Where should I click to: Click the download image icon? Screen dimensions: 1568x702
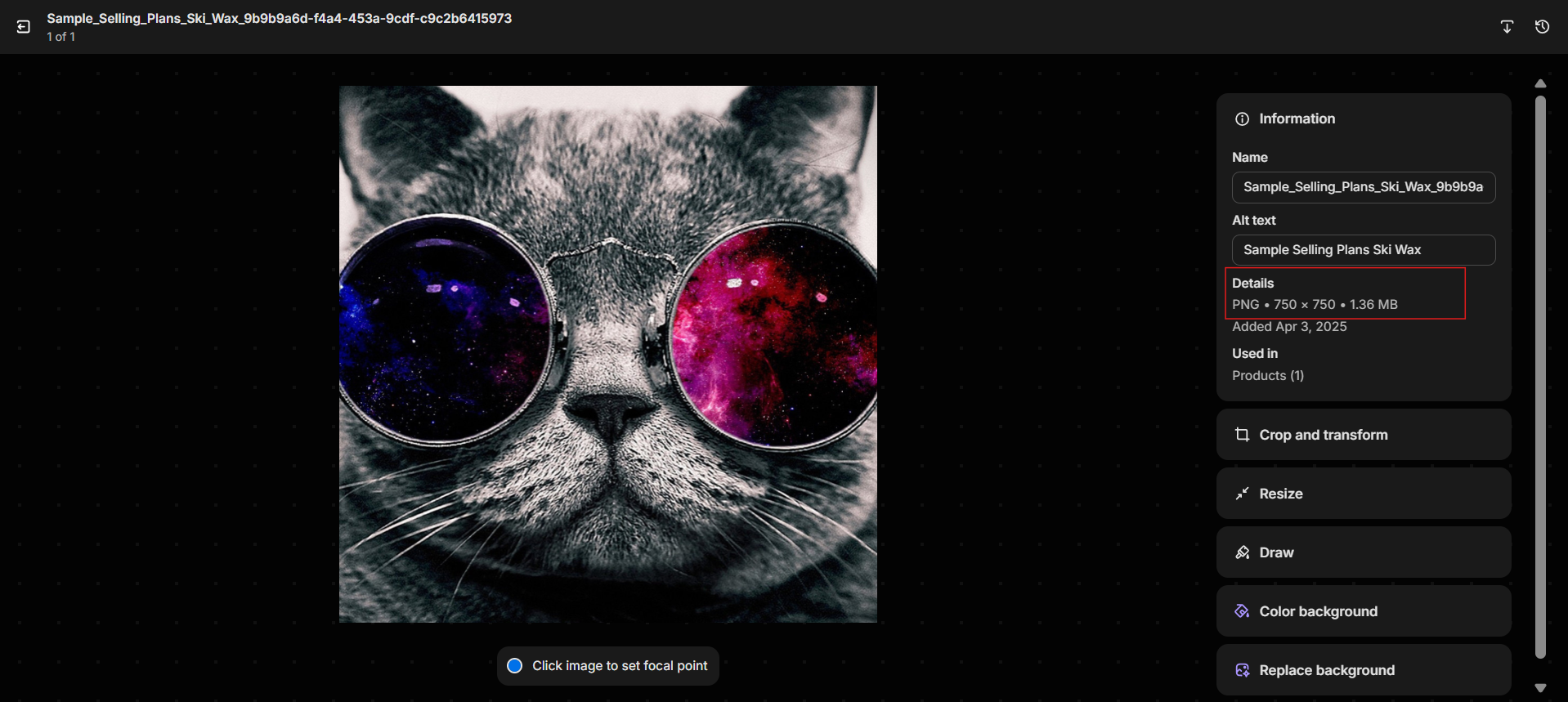[x=1507, y=27]
